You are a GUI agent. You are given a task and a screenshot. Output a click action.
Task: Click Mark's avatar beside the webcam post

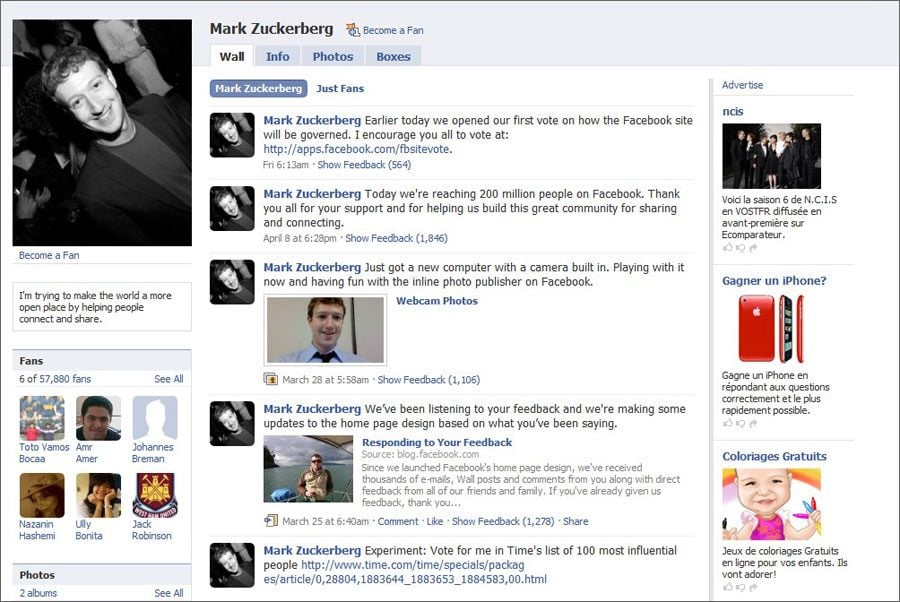[232, 283]
